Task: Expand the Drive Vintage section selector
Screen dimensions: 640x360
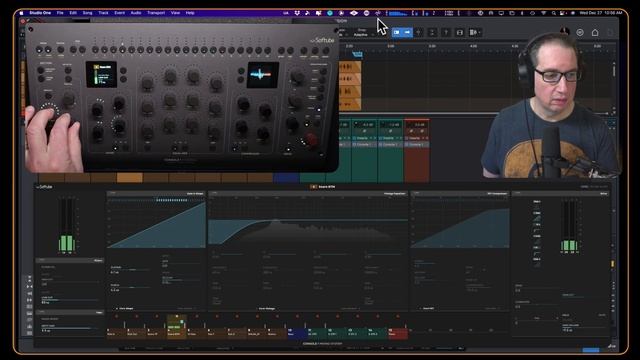Action: [266, 309]
